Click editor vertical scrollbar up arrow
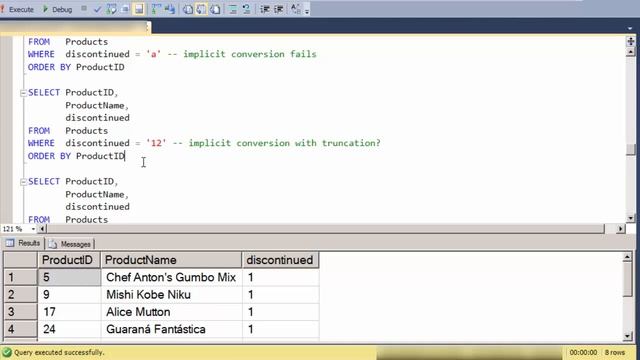This screenshot has width=640, height=360. pos(631,52)
